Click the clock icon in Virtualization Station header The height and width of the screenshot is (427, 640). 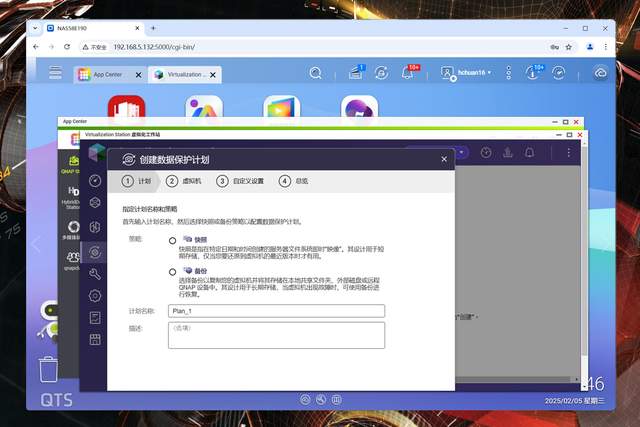(486, 153)
